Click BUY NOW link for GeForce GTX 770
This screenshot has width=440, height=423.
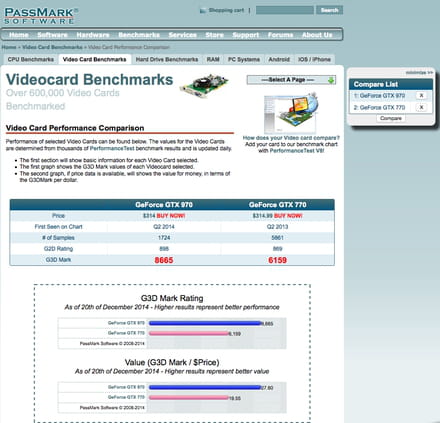[288, 216]
